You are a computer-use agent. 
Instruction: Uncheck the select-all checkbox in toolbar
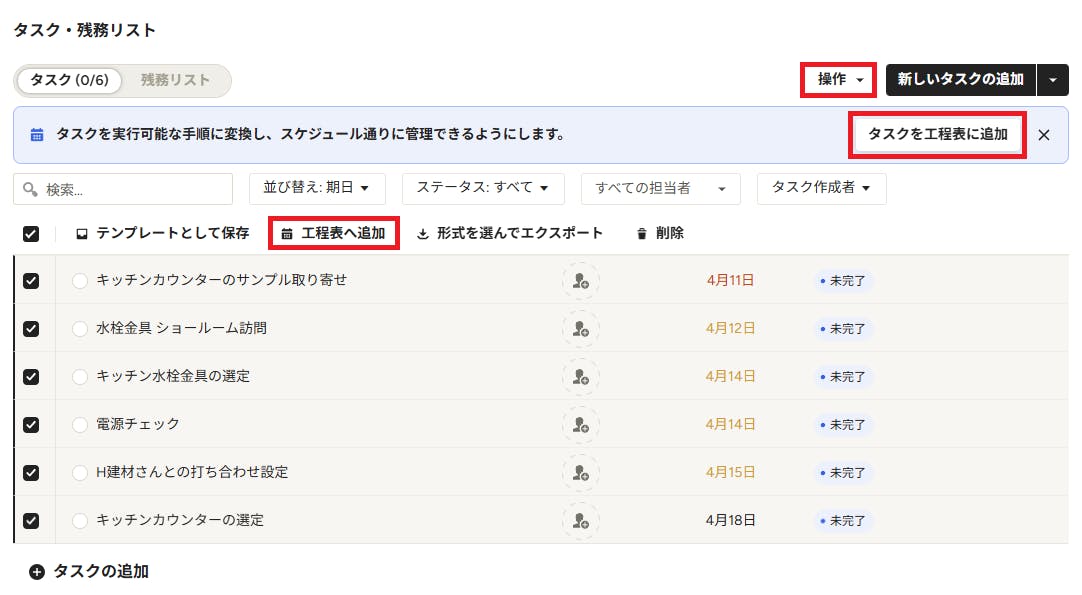31,234
